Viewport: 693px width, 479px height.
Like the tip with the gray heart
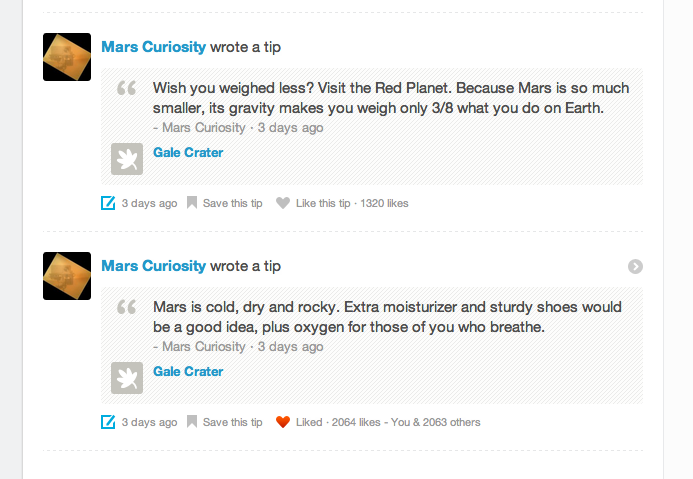[x=283, y=203]
